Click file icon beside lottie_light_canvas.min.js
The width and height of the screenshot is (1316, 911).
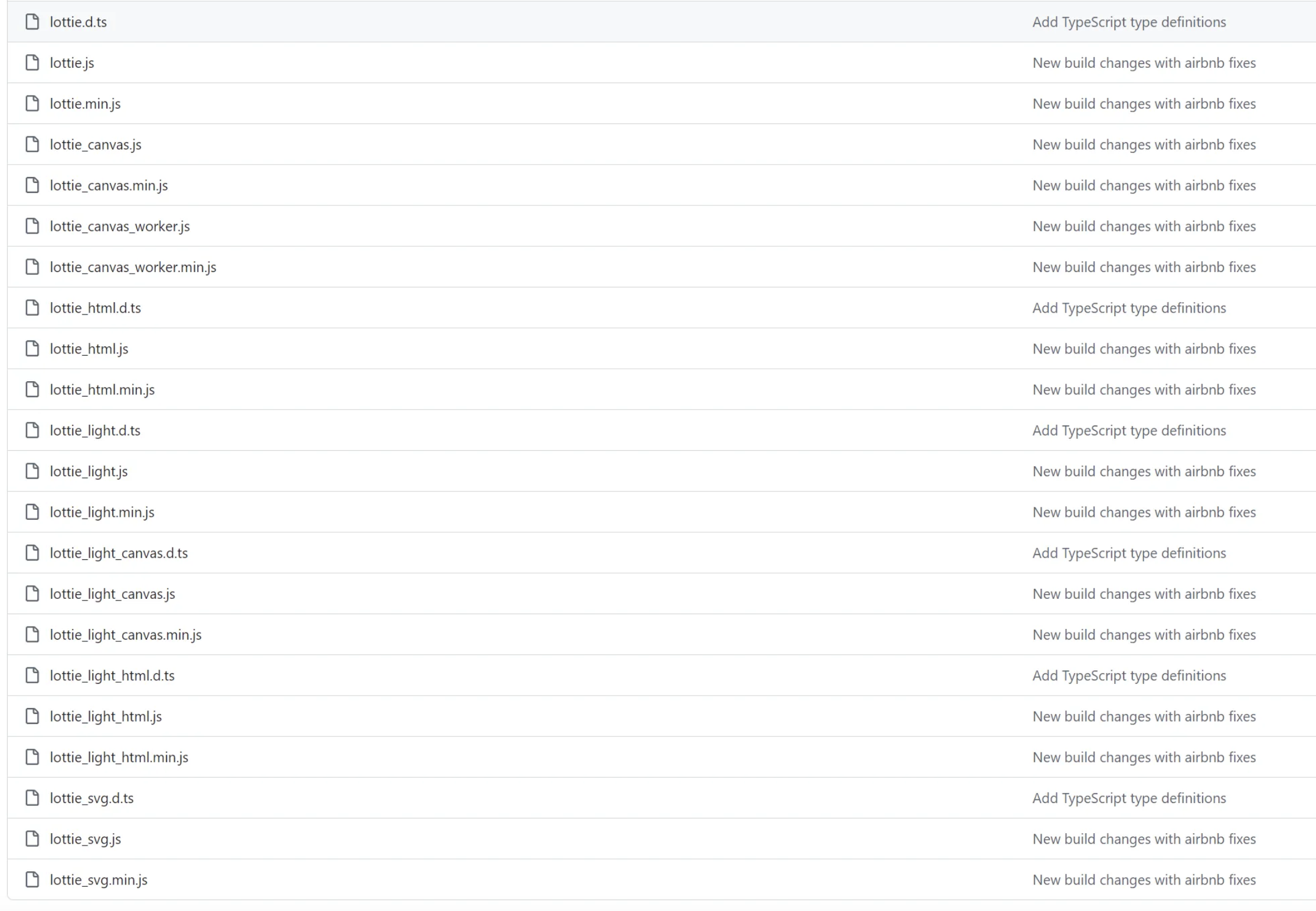(32, 634)
